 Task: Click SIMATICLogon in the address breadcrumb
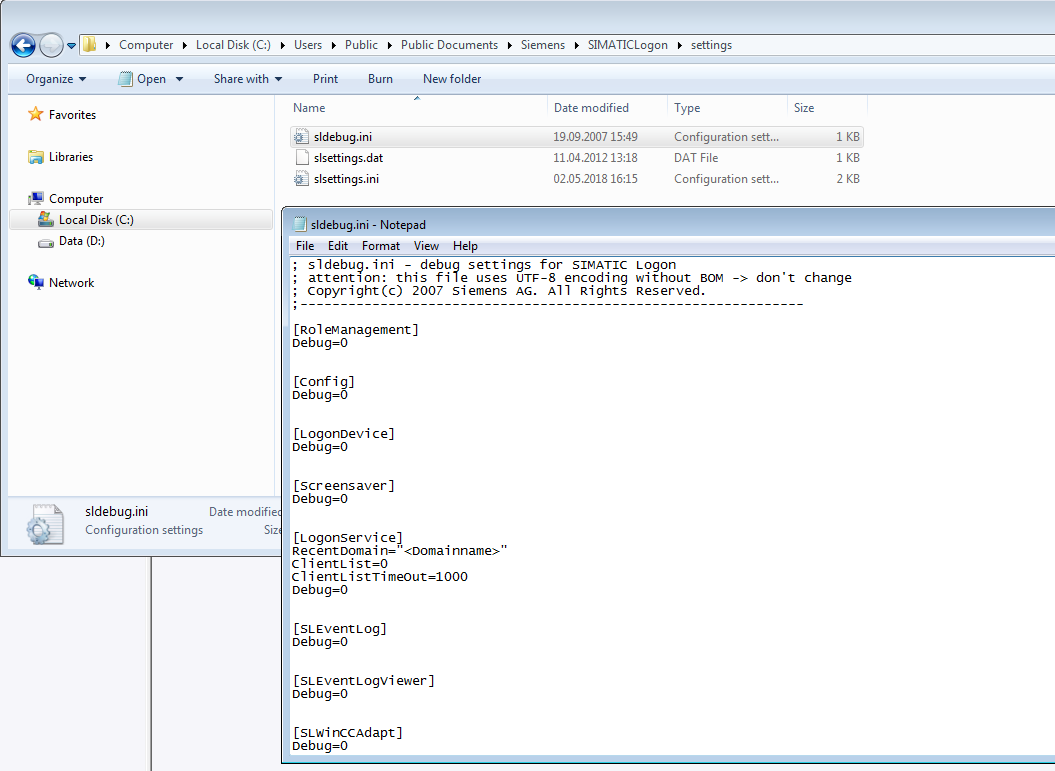pos(627,45)
